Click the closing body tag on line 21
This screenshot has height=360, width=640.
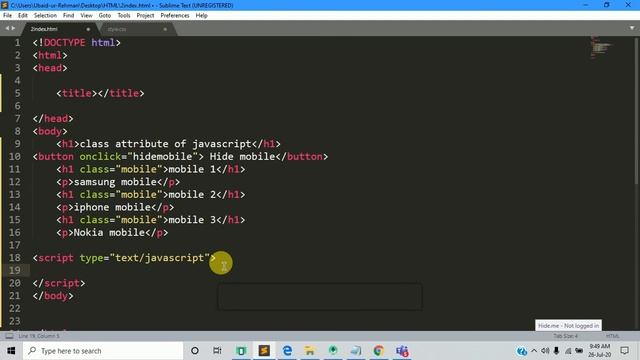(53, 296)
